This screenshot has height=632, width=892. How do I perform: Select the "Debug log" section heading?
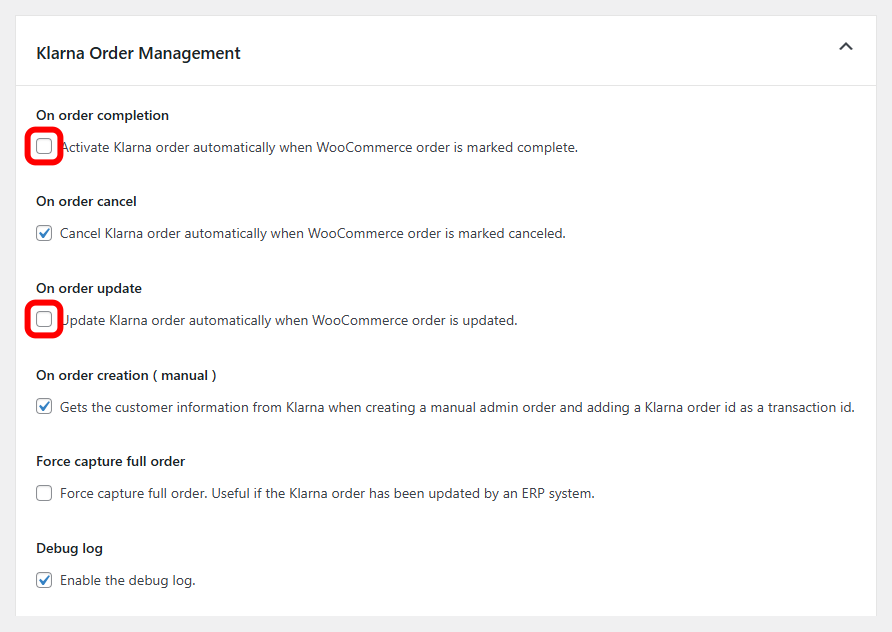(x=69, y=548)
